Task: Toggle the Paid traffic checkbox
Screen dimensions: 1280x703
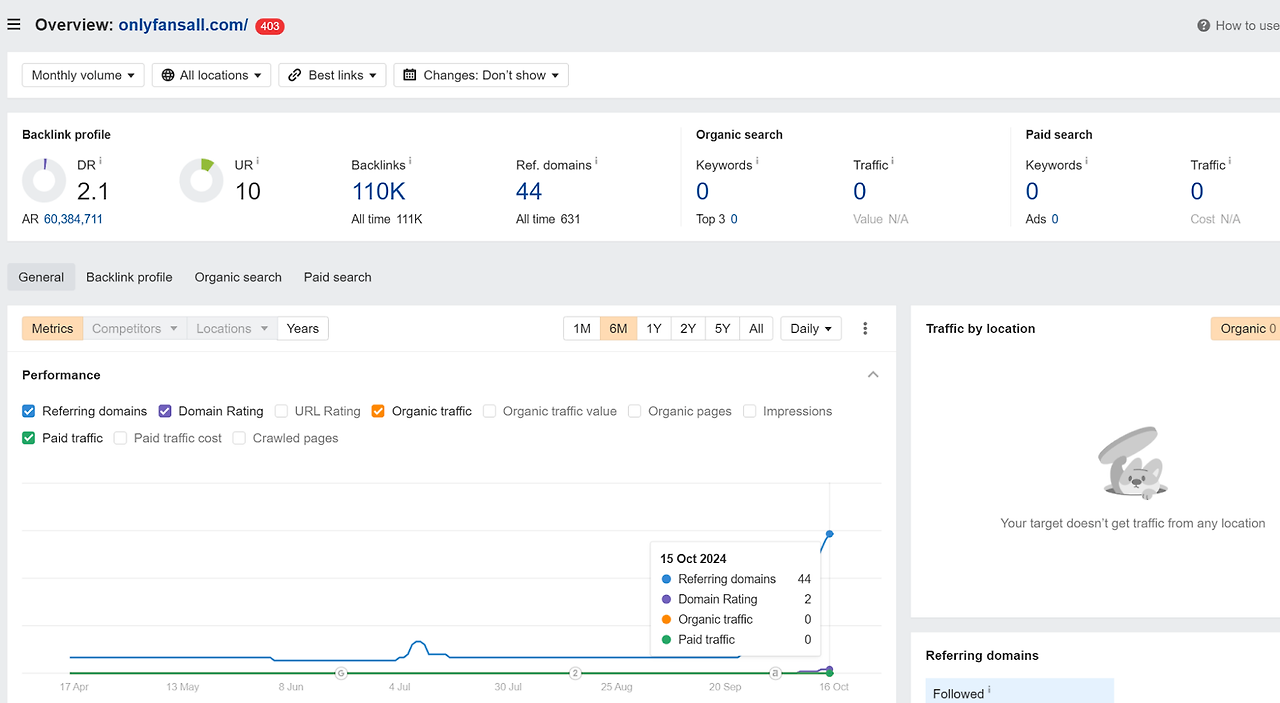Action: tap(29, 438)
